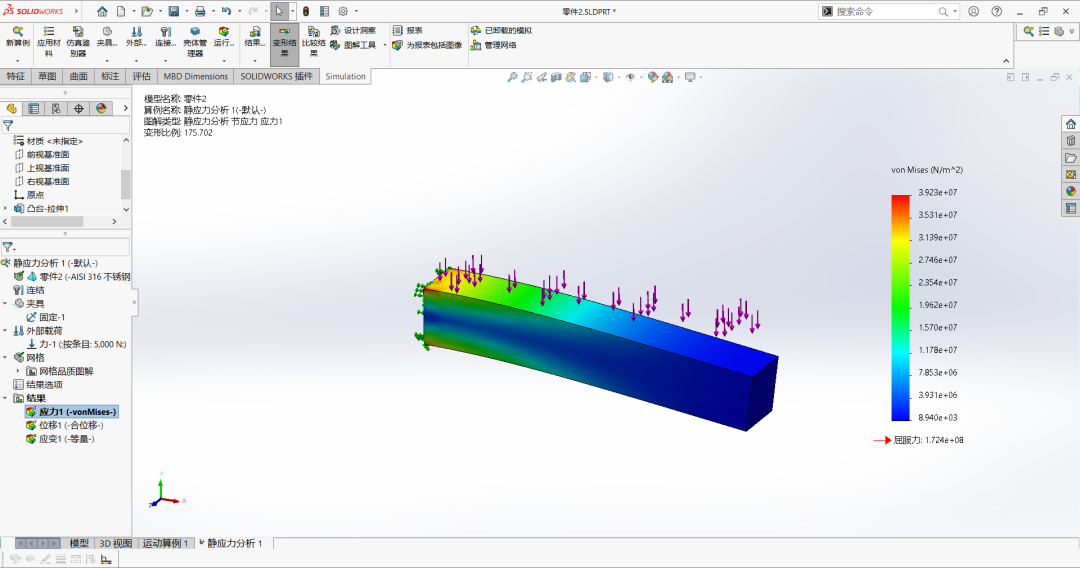
Task: Click the von Mises color legend bar
Action: (x=900, y=308)
